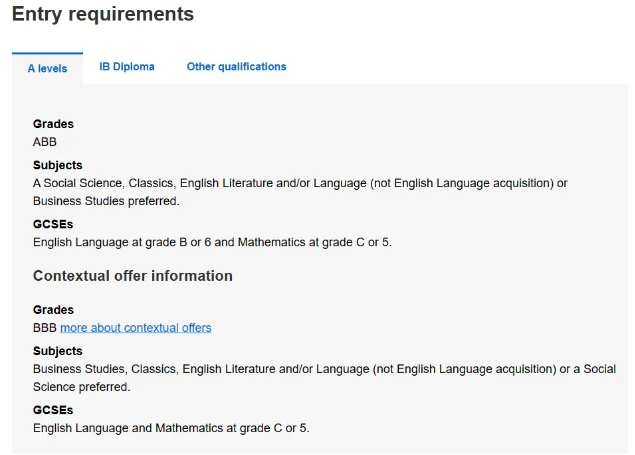Open the Other qualifications tab
This screenshot has width=635, height=455.
[x=237, y=67]
